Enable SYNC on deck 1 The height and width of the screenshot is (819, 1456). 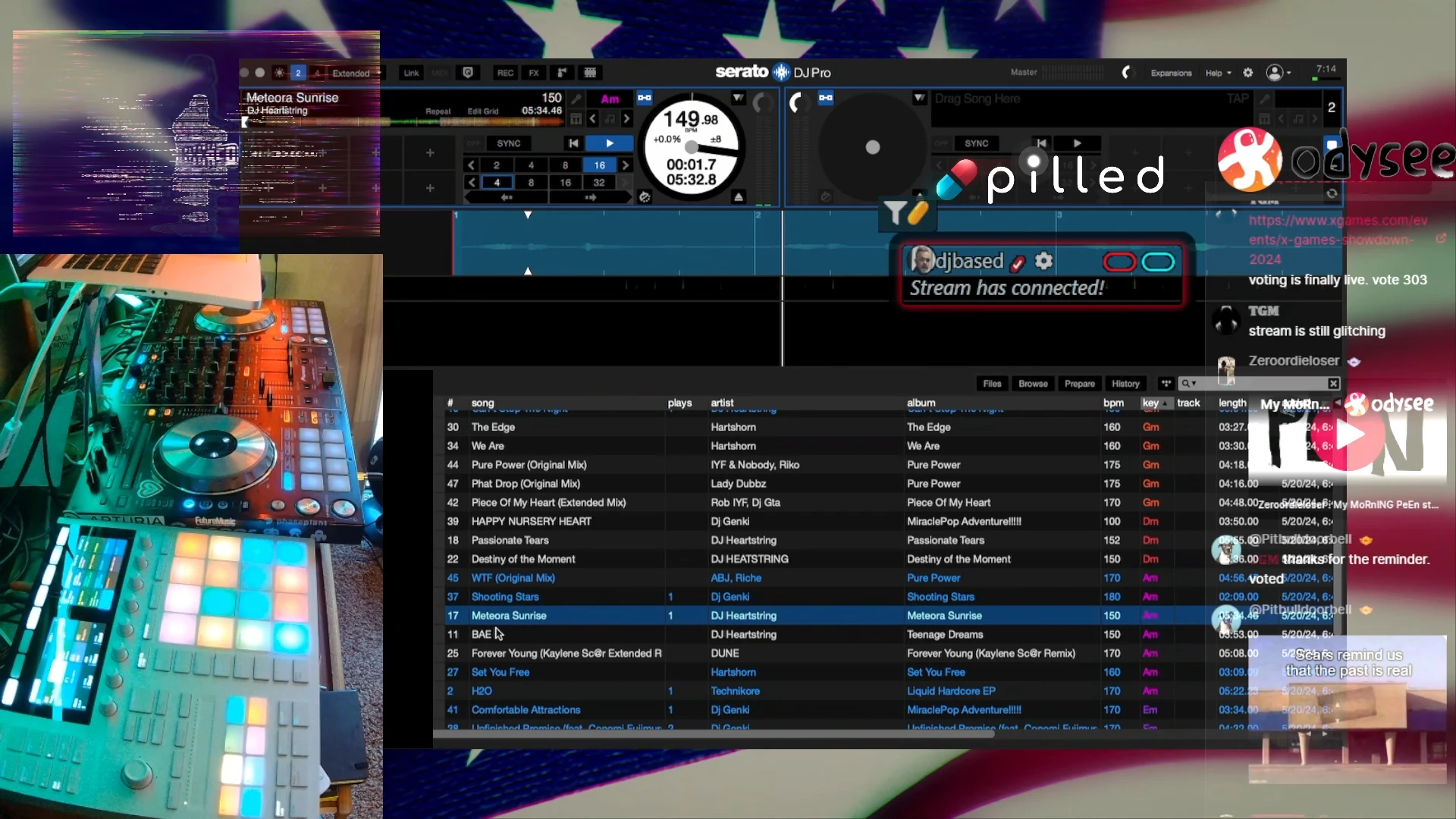pyautogui.click(x=509, y=143)
